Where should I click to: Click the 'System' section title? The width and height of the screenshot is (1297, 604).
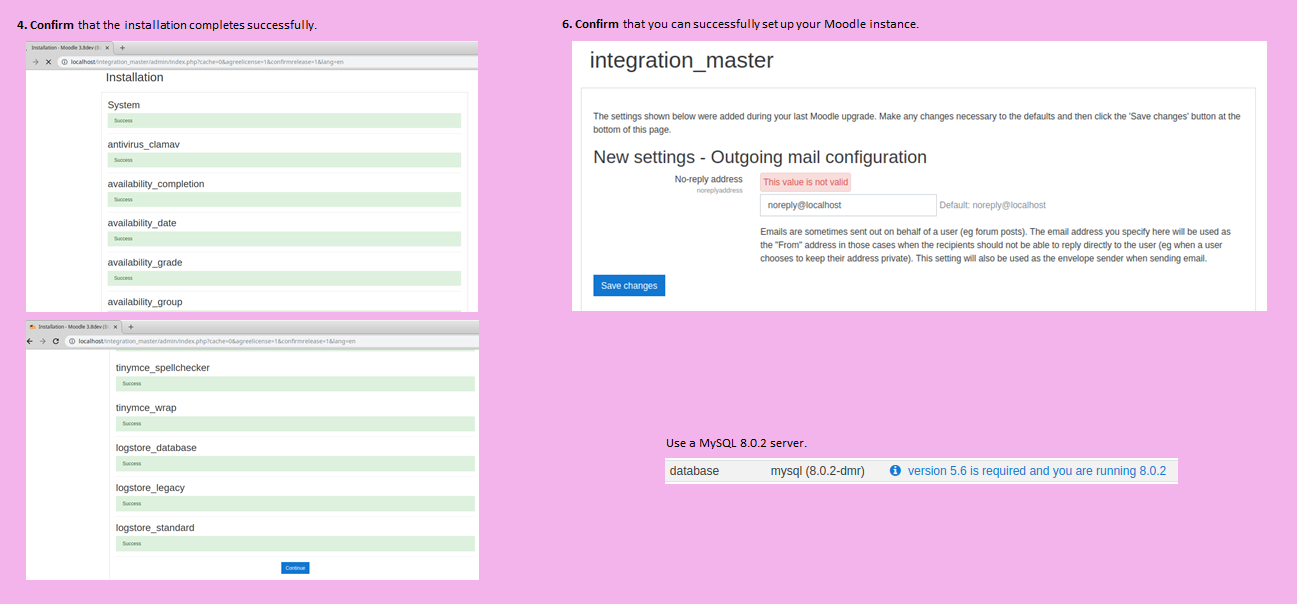[124, 105]
